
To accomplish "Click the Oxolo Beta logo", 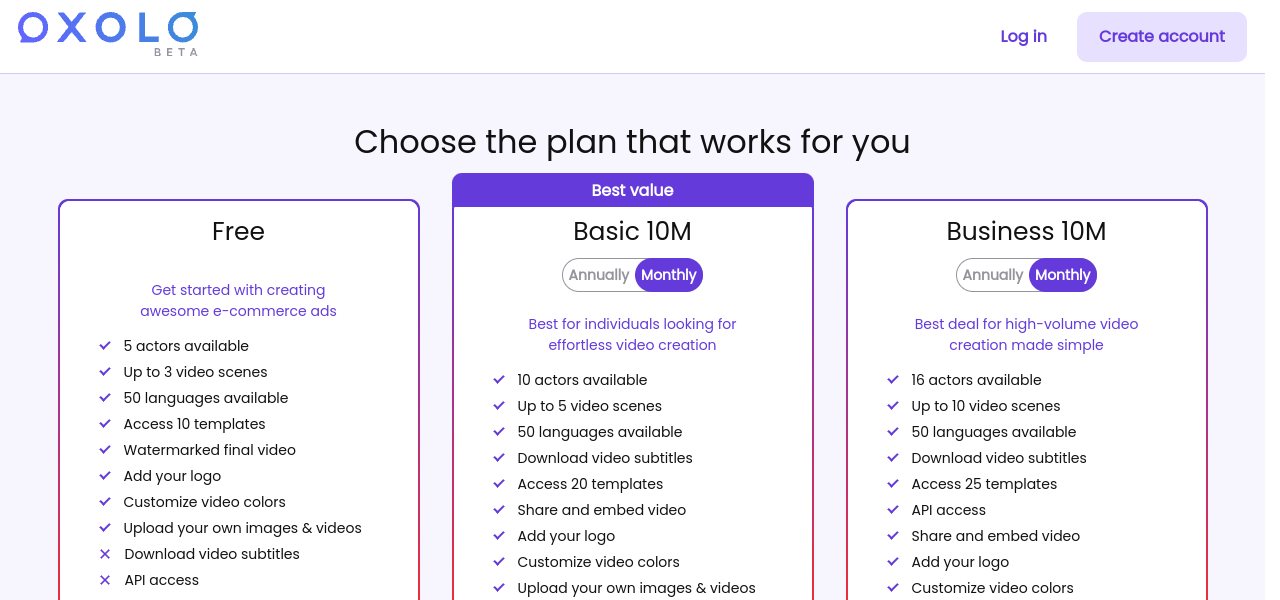I will tap(108, 32).
